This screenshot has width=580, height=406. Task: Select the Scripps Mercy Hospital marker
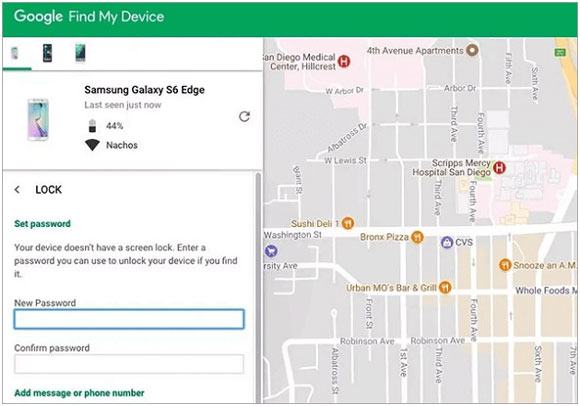pyautogui.click(x=499, y=168)
